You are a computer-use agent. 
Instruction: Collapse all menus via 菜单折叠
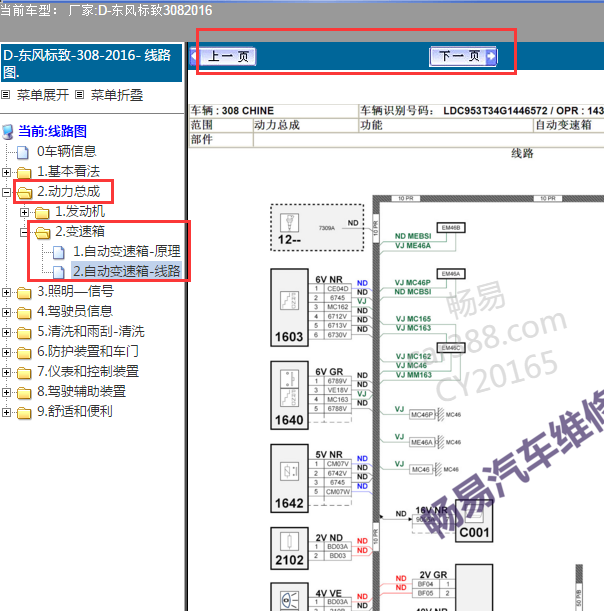point(117,95)
